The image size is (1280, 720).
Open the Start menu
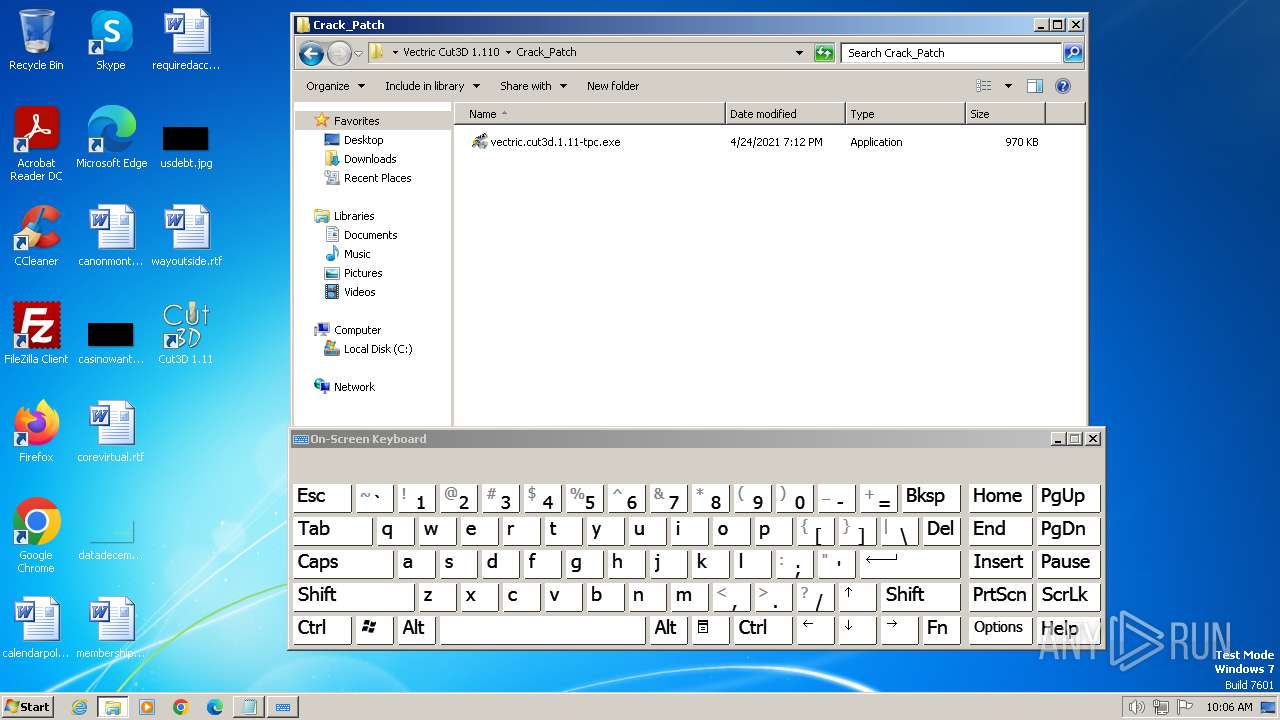point(28,707)
